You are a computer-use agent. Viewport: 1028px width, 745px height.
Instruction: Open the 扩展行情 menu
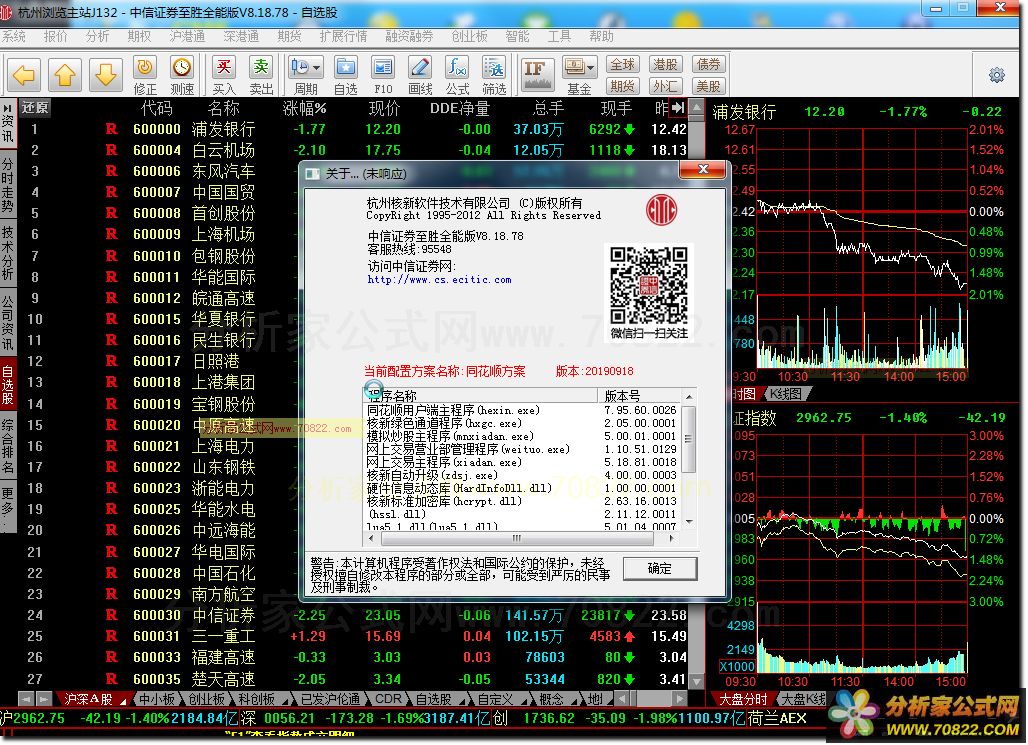point(344,37)
